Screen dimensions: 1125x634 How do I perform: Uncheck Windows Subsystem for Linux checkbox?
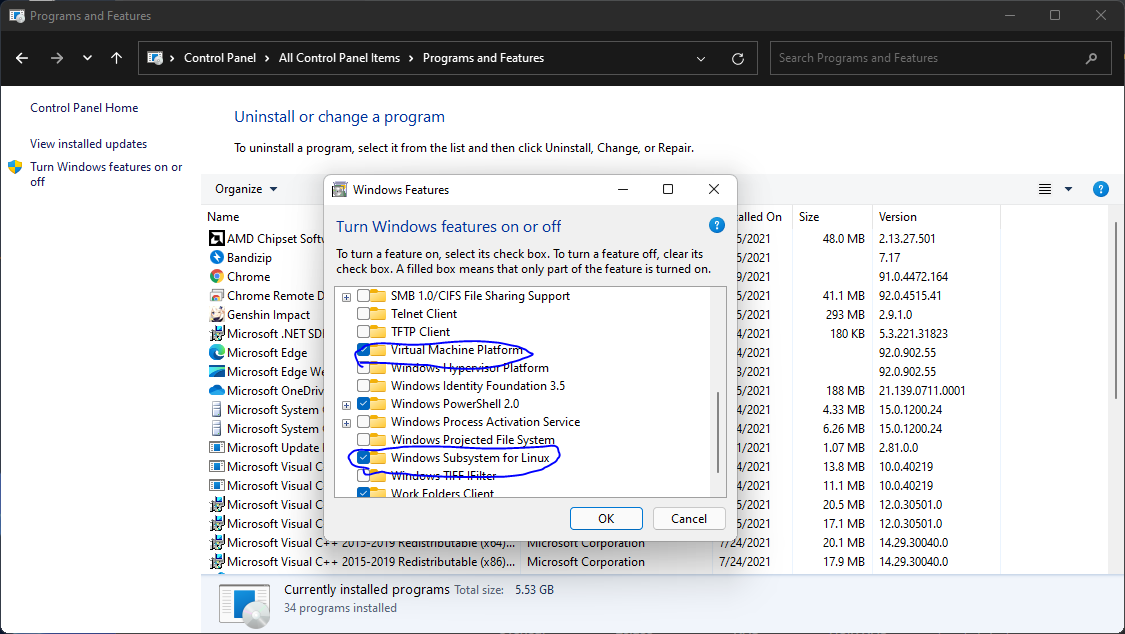click(363, 458)
